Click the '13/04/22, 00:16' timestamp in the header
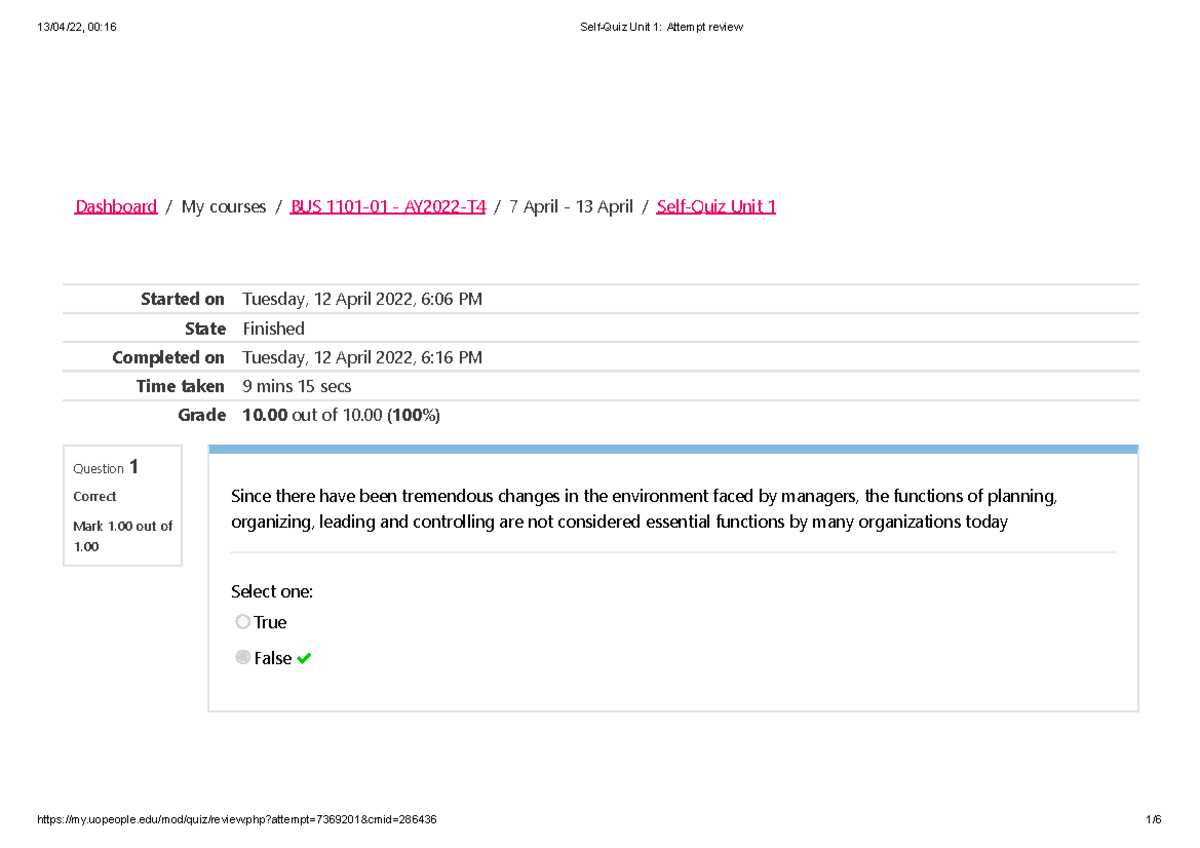Screen dimensions: 1200x848 (x=77, y=27)
